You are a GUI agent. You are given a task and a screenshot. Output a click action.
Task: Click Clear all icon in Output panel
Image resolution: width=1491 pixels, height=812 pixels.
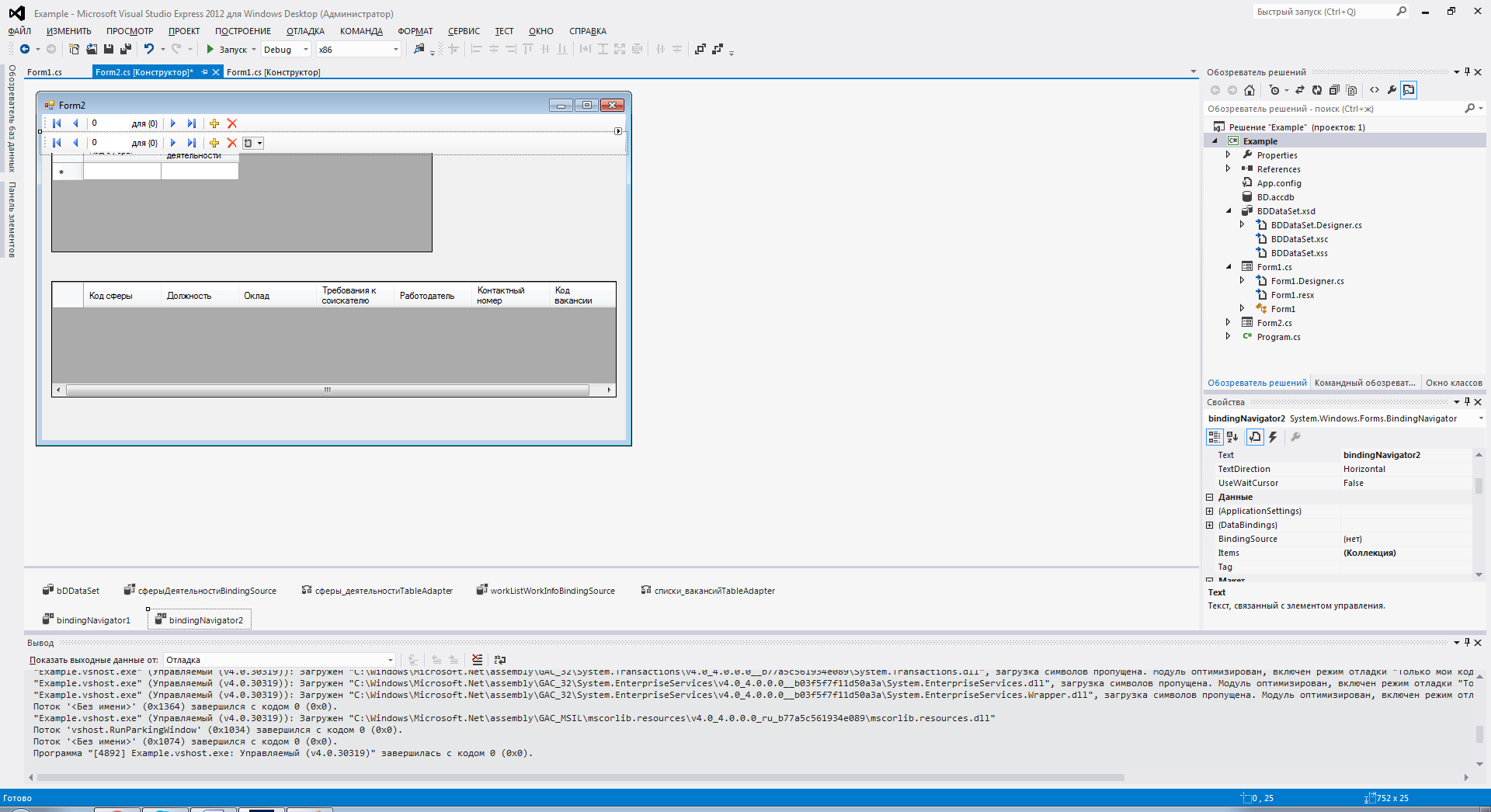477,660
